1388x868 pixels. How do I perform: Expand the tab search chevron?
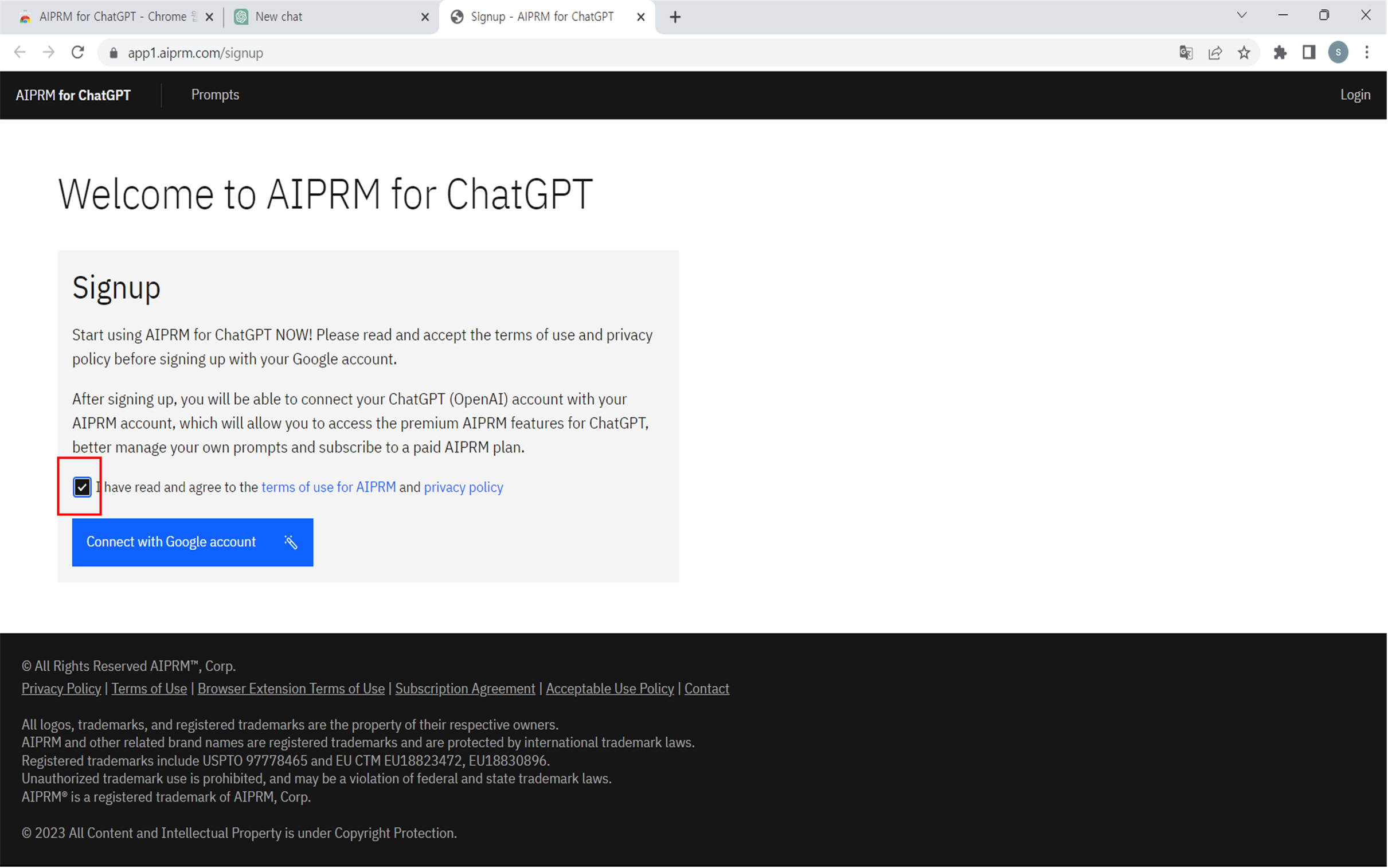pyautogui.click(x=1242, y=15)
